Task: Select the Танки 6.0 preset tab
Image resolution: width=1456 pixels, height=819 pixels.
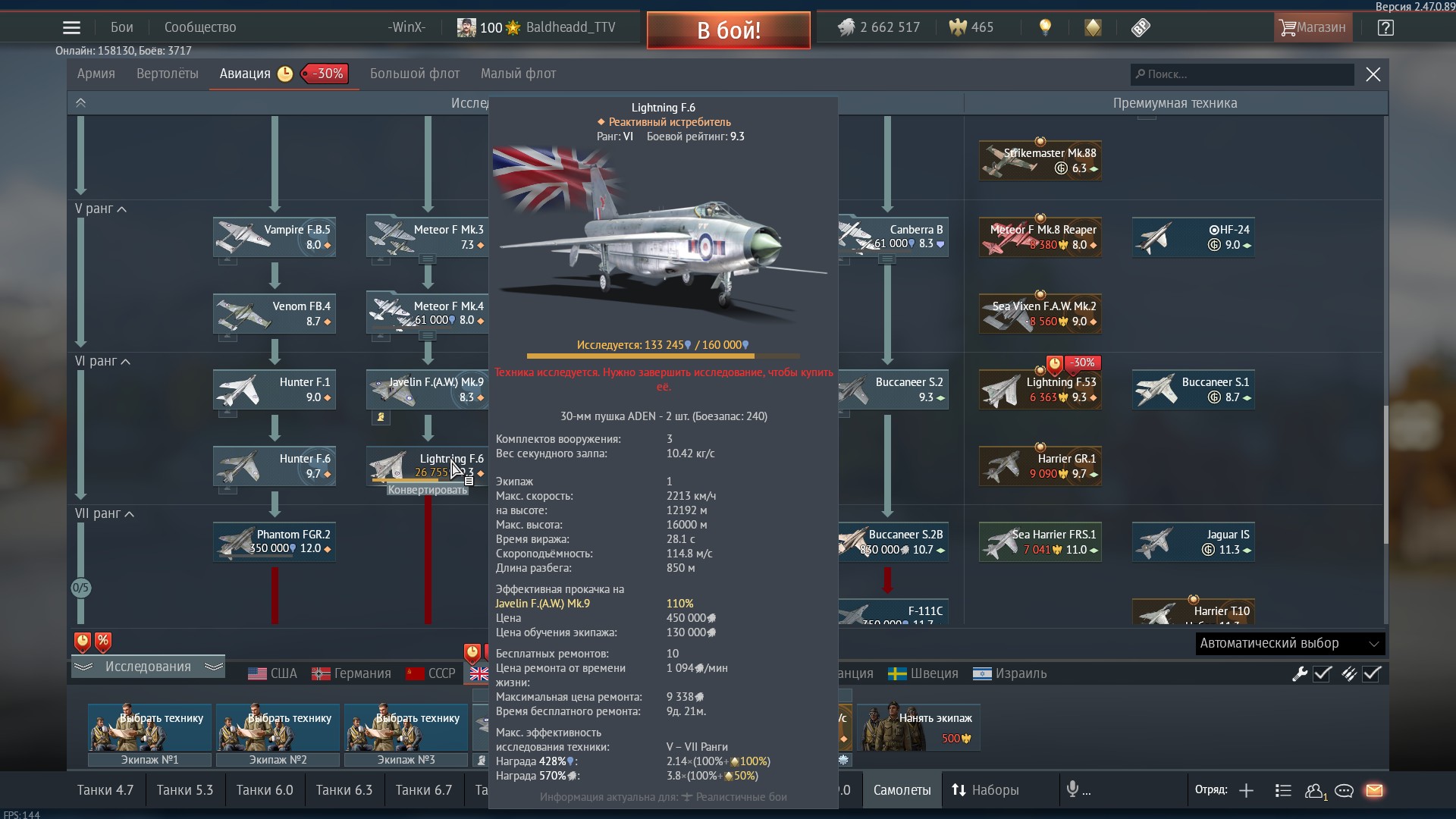Action: pyautogui.click(x=265, y=790)
